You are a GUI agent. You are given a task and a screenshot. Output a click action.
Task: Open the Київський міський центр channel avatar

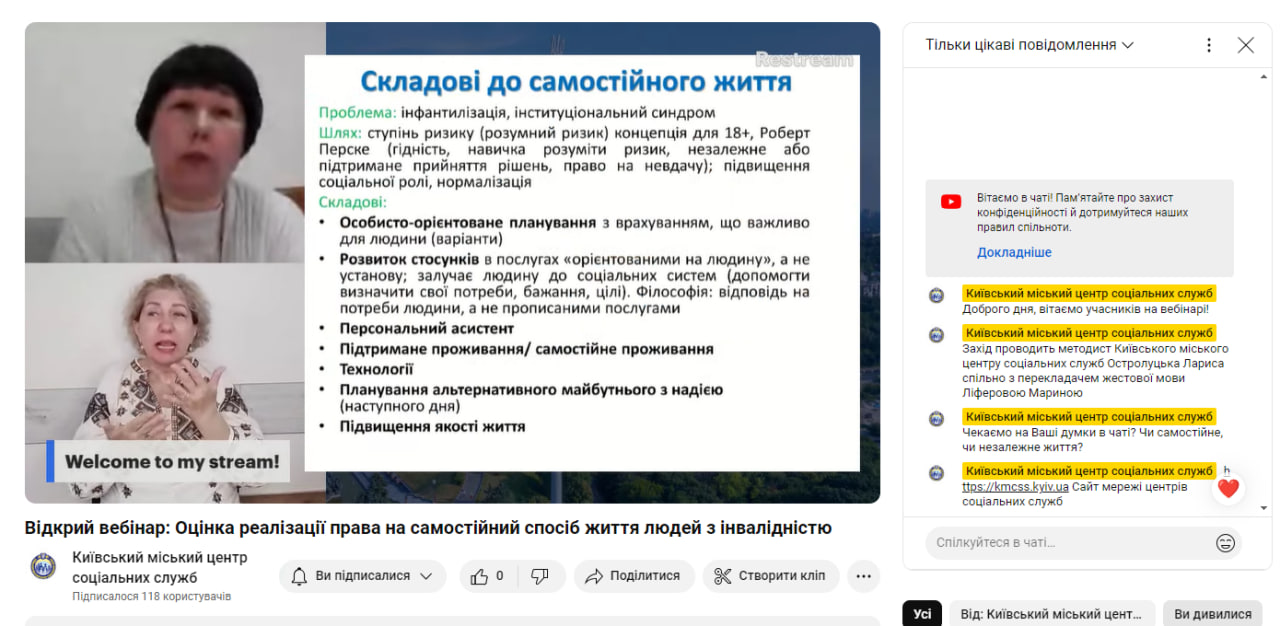(x=43, y=567)
